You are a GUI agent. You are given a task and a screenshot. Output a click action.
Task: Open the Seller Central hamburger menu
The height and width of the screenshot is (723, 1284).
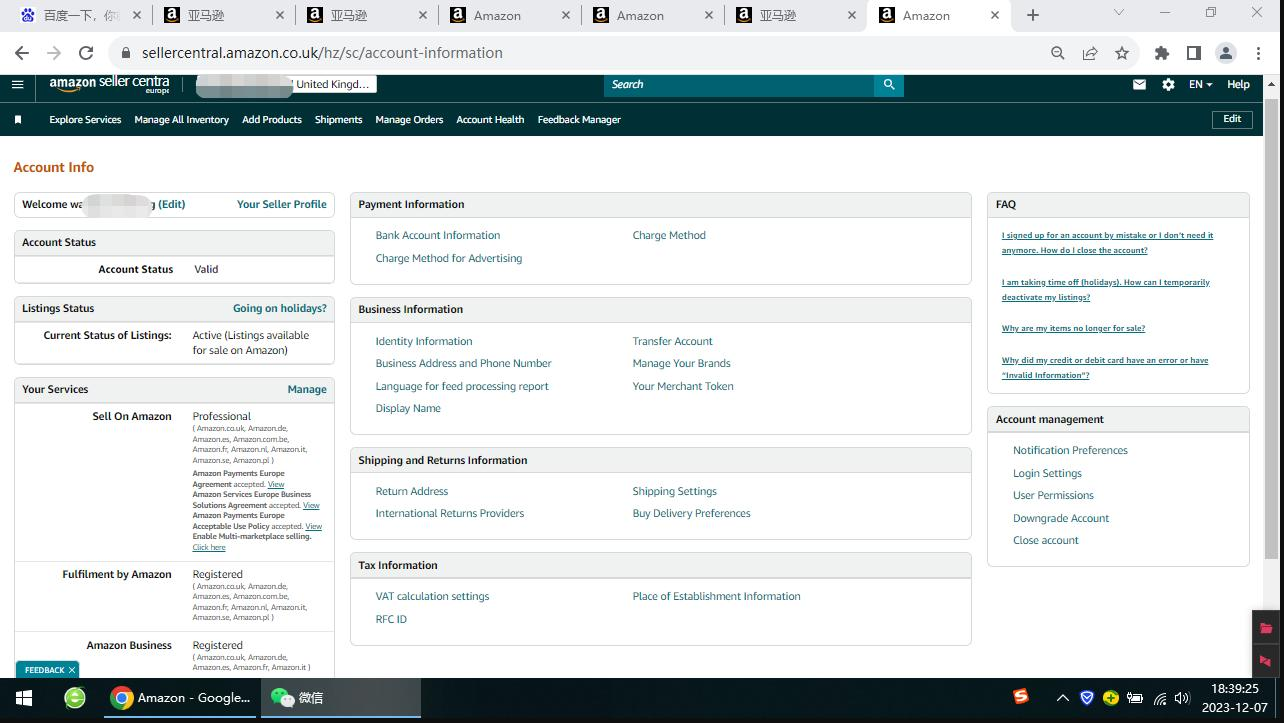point(17,85)
